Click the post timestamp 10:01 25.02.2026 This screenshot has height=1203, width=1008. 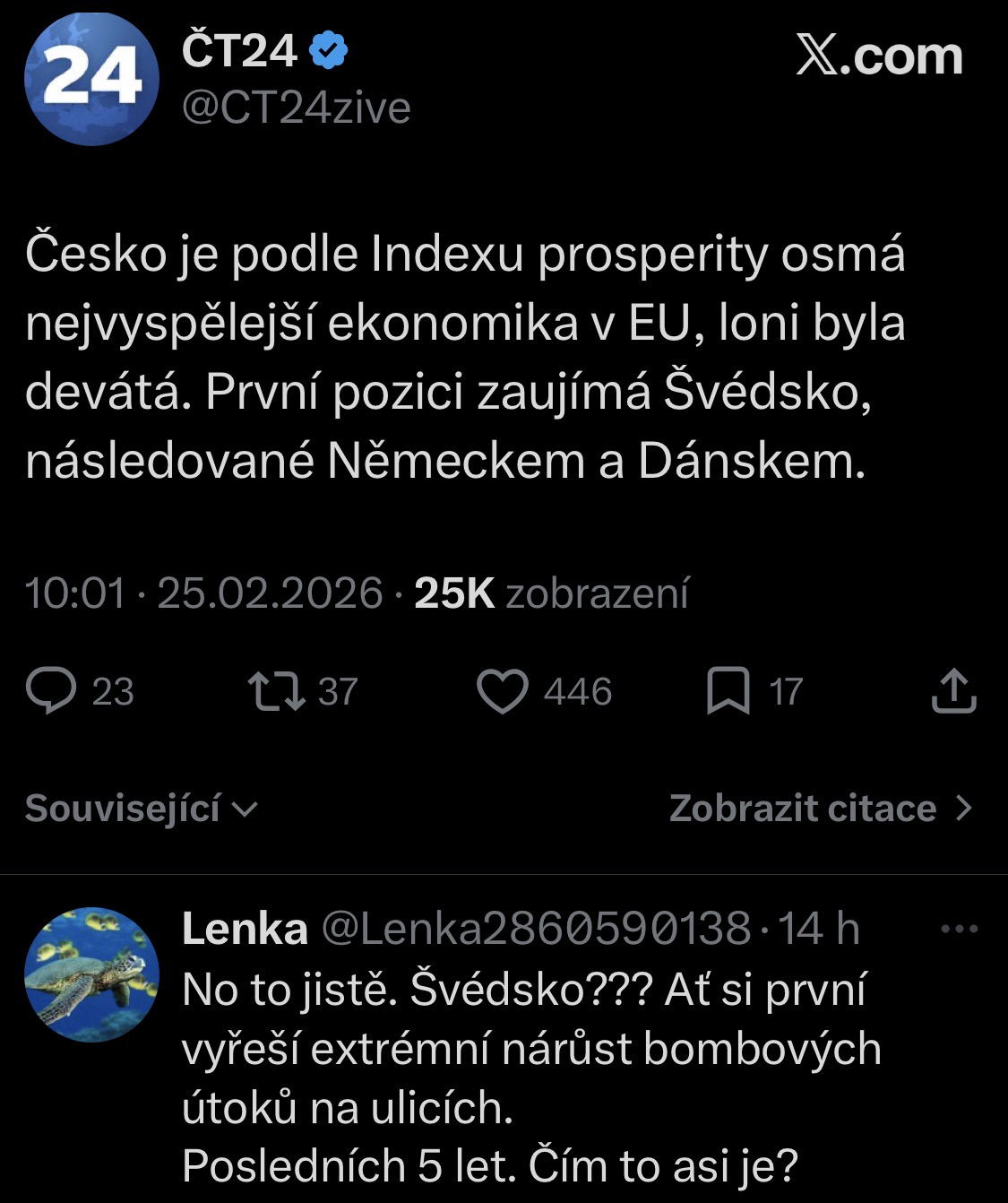(204, 593)
